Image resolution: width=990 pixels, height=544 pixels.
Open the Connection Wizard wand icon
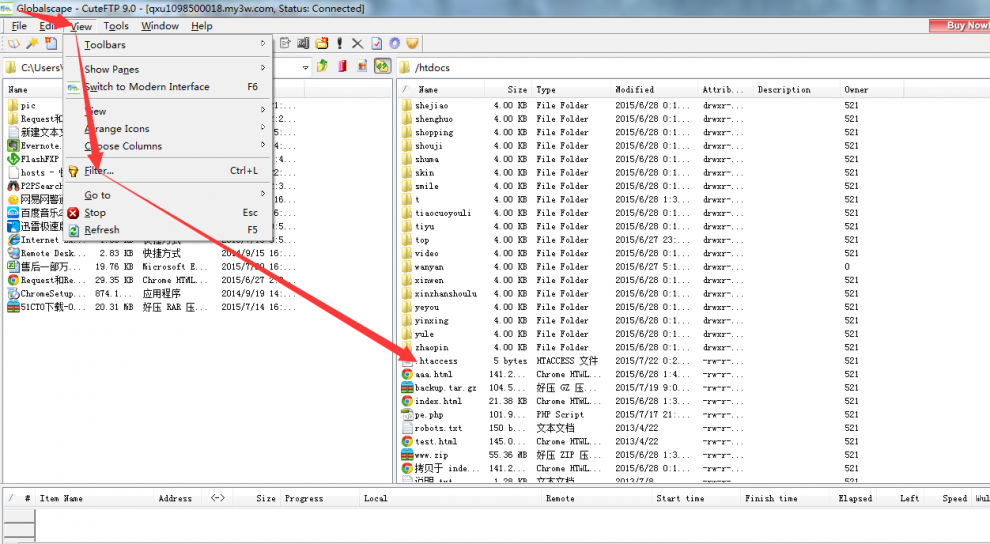[32, 44]
